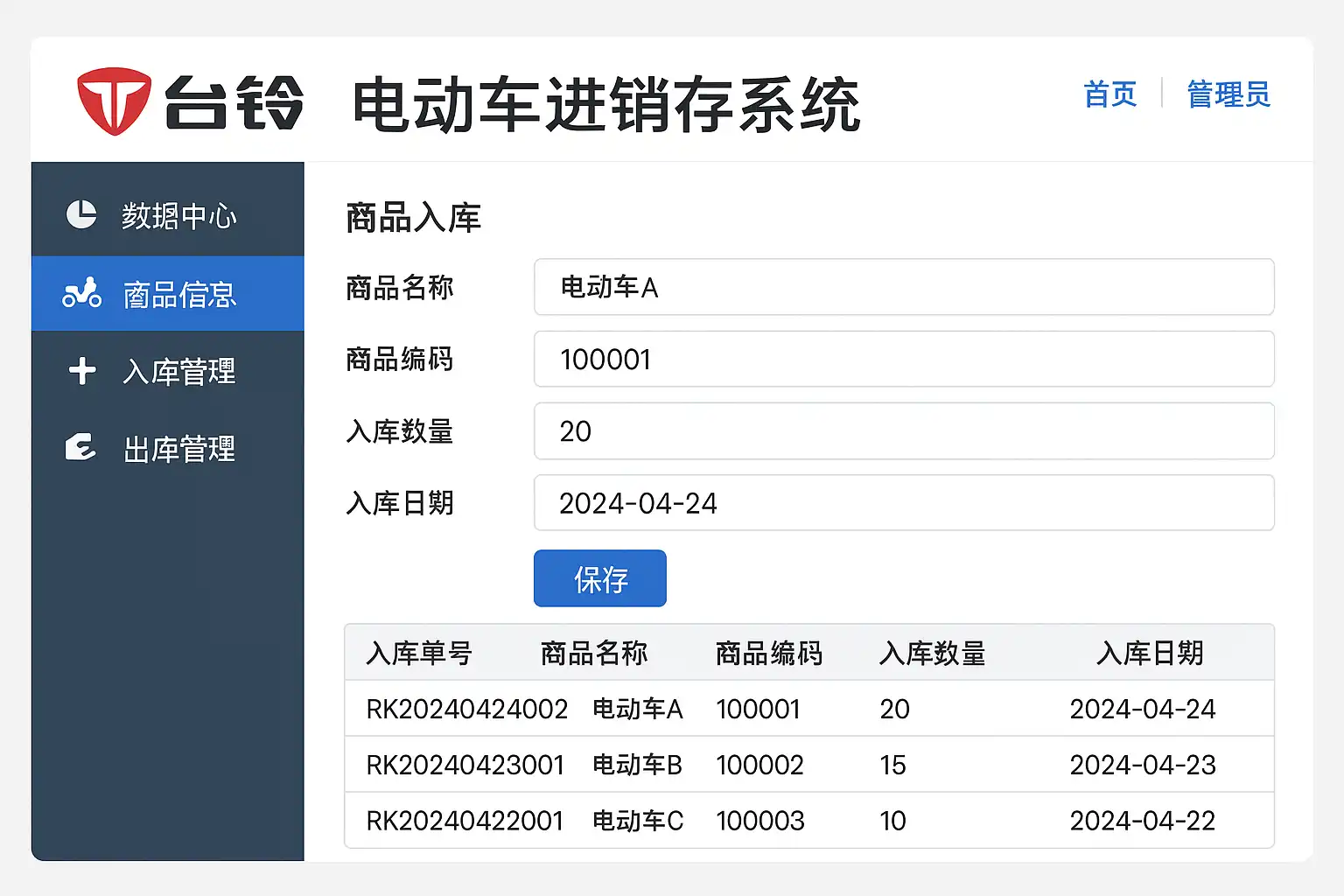This screenshot has width=1344, height=896.
Task: Click the 电动车进销存系统 title
Action: pos(607,105)
